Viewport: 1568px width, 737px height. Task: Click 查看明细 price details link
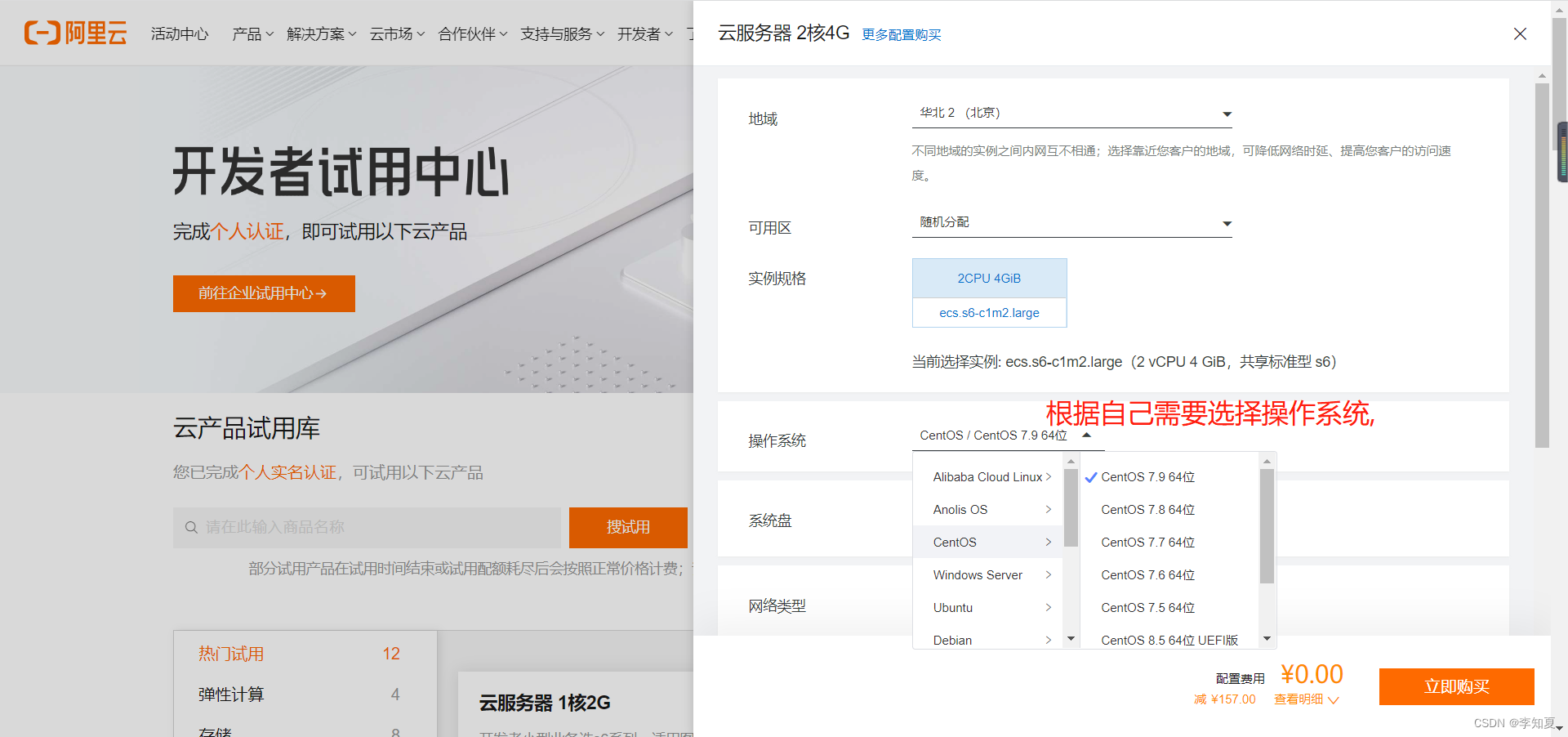tap(1306, 699)
